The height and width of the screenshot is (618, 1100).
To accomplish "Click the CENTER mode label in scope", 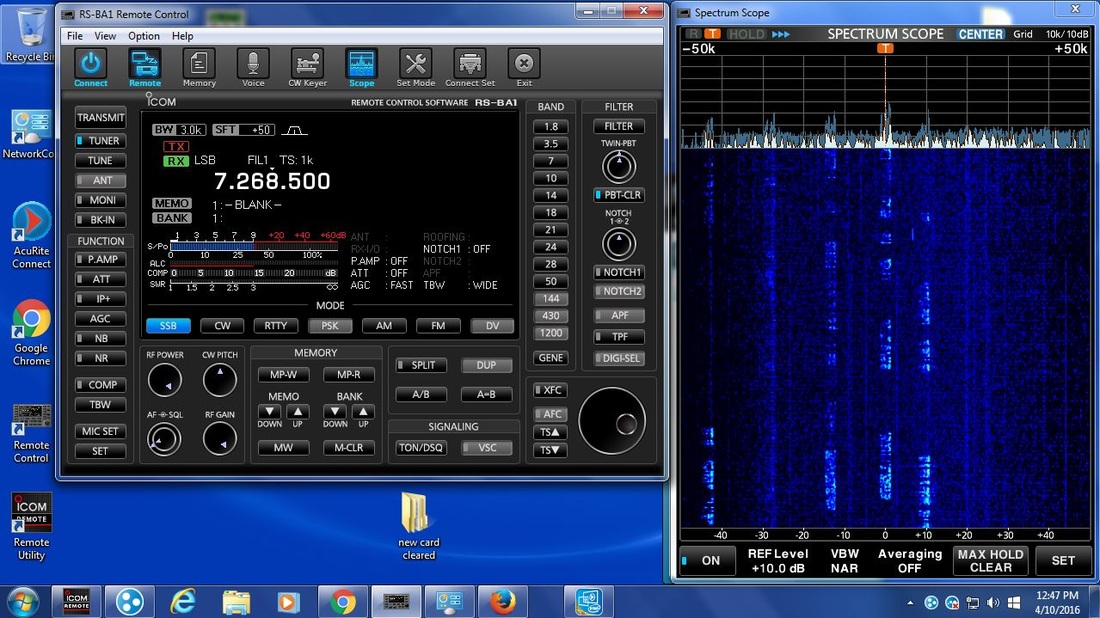I will (981, 34).
